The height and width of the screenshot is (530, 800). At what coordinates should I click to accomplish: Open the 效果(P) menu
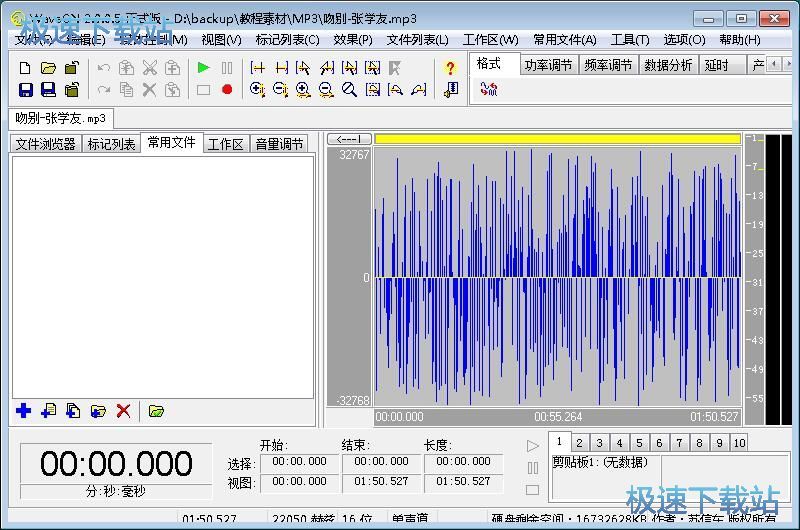pos(352,40)
